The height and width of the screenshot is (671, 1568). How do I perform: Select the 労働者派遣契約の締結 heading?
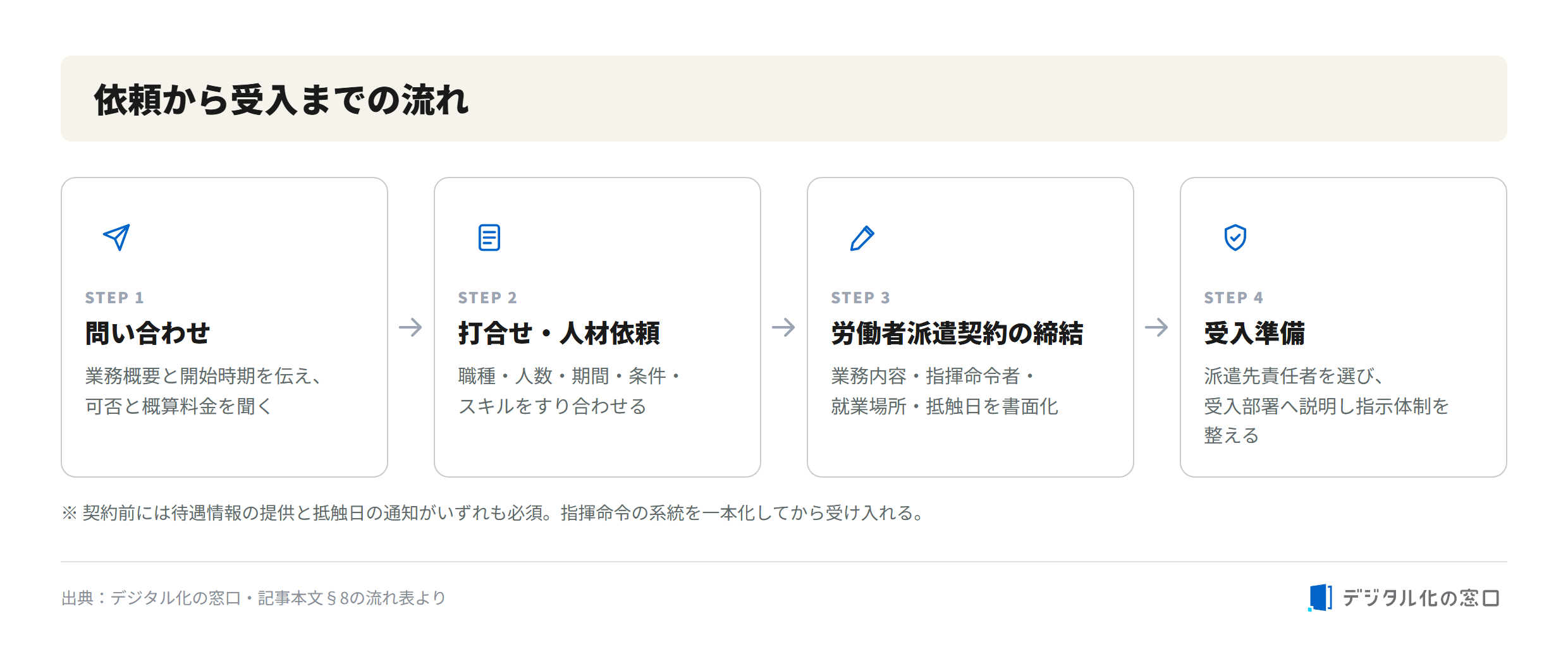tap(957, 333)
